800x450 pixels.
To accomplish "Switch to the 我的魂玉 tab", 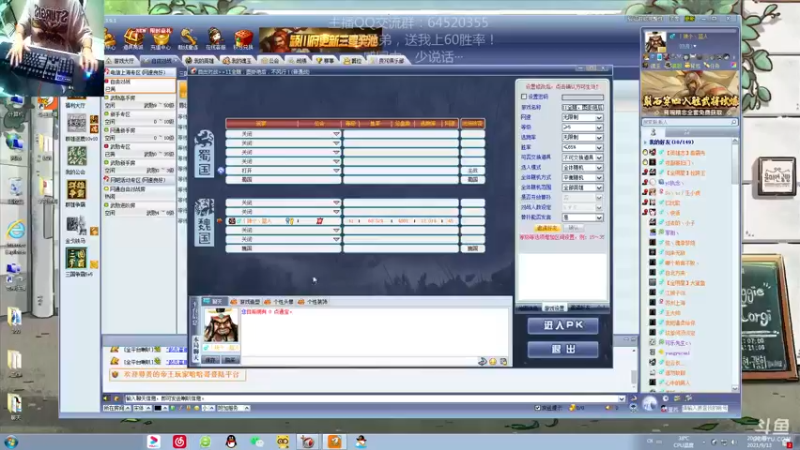I will coord(237,61).
